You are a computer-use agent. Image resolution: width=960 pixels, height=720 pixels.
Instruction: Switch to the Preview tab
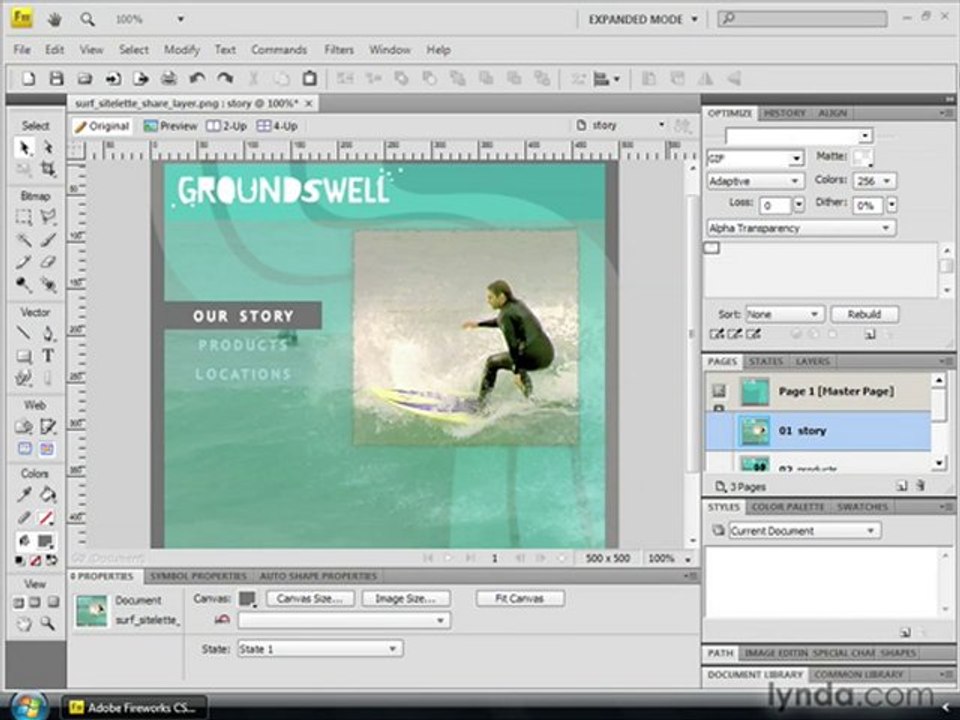[170, 126]
